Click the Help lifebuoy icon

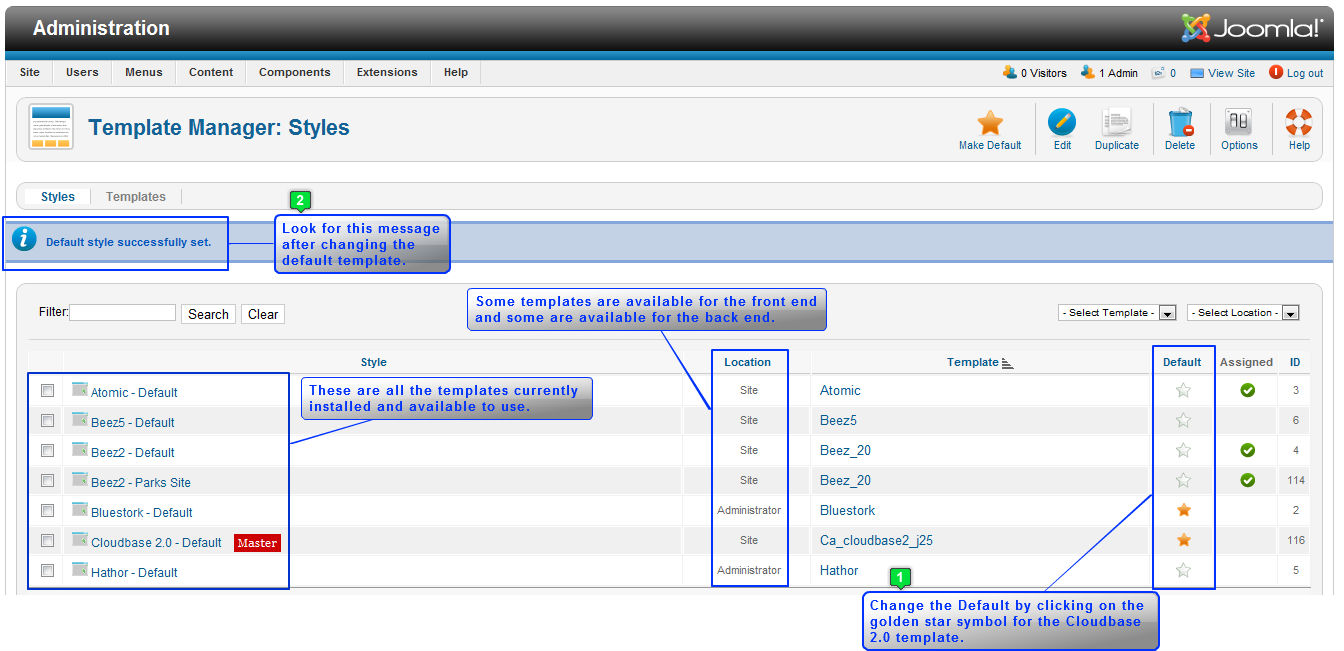pos(1299,123)
